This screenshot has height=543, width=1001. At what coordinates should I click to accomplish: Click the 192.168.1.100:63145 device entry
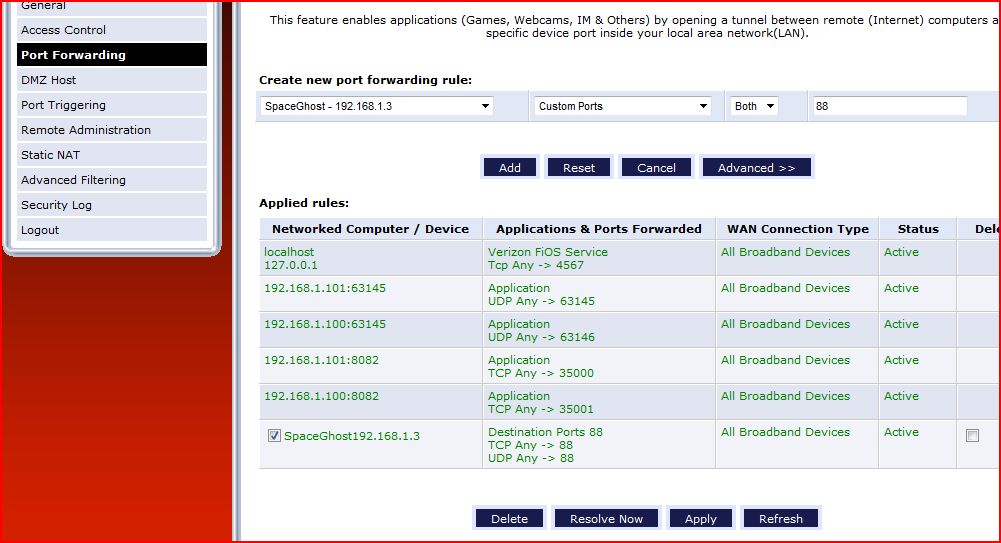325,324
